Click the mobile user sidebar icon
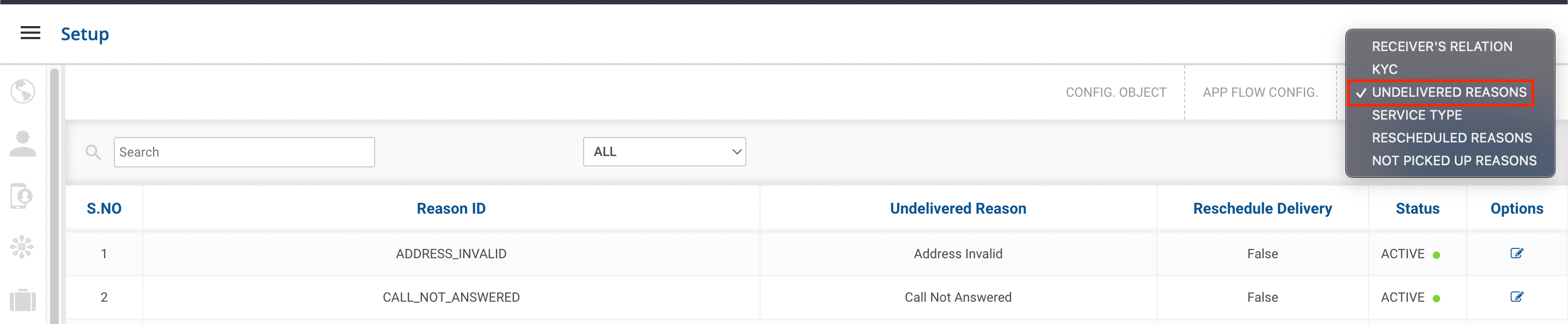 click(22, 196)
